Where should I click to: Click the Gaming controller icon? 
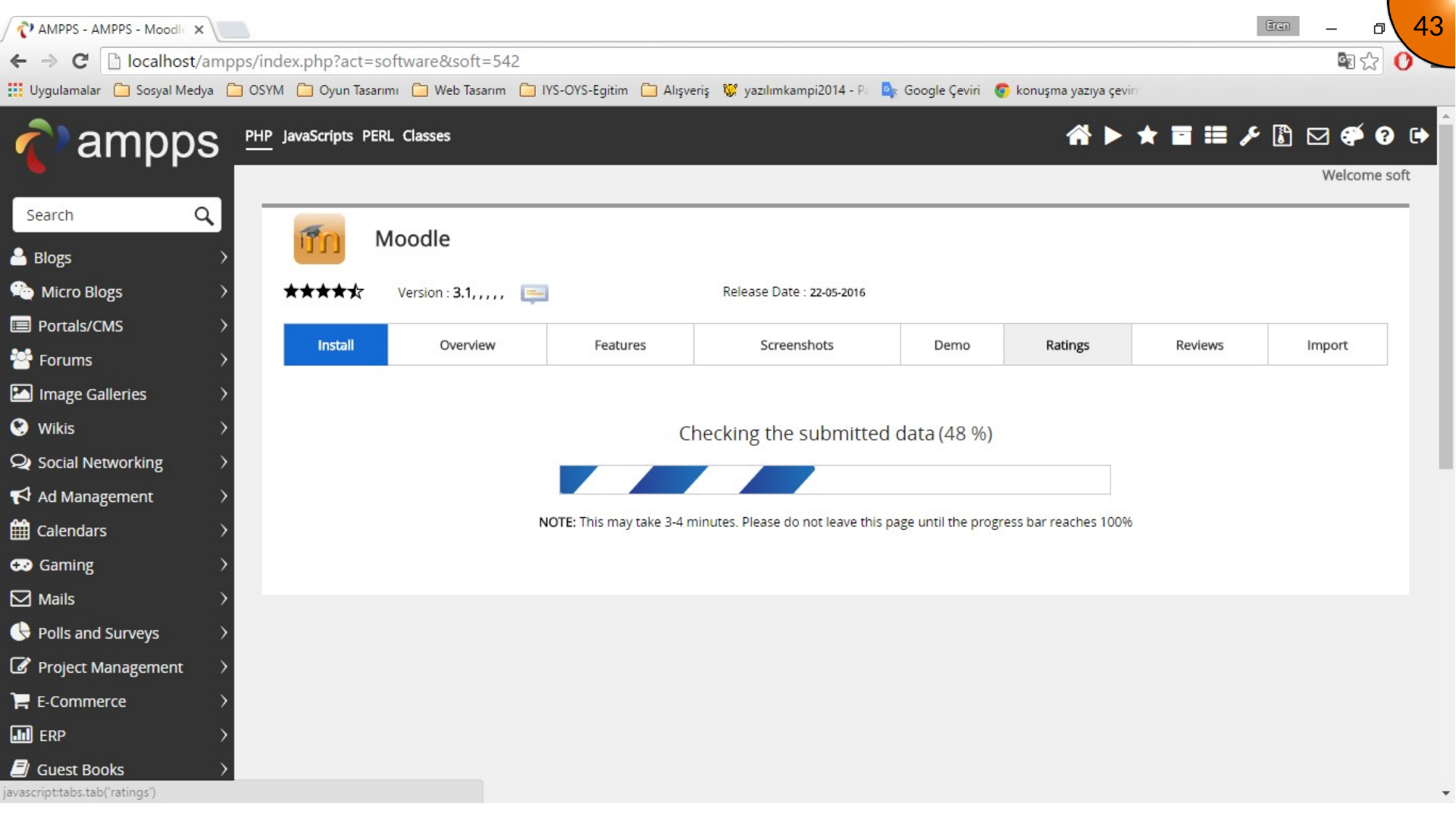[21, 565]
